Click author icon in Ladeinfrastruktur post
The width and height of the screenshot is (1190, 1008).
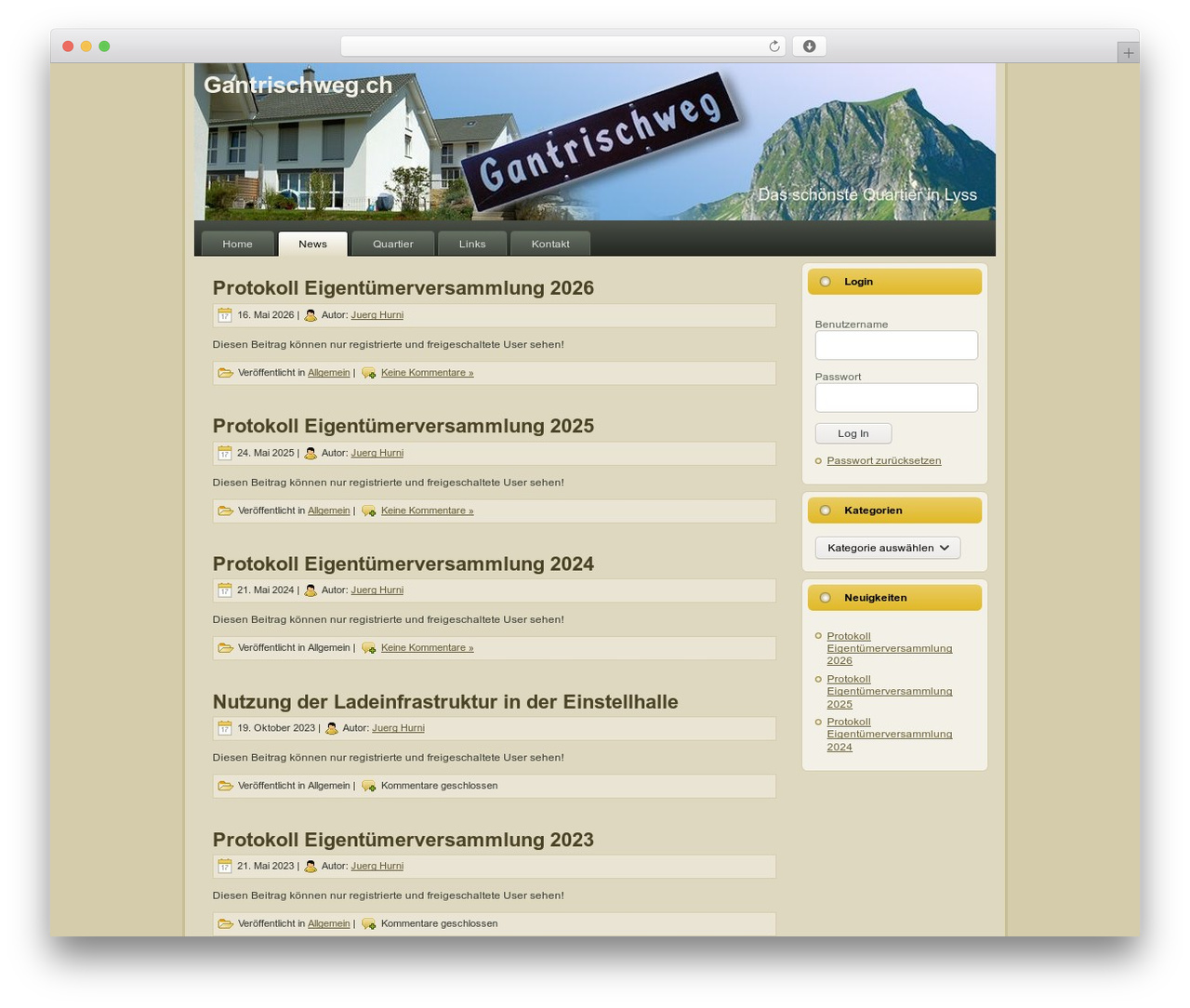click(332, 729)
